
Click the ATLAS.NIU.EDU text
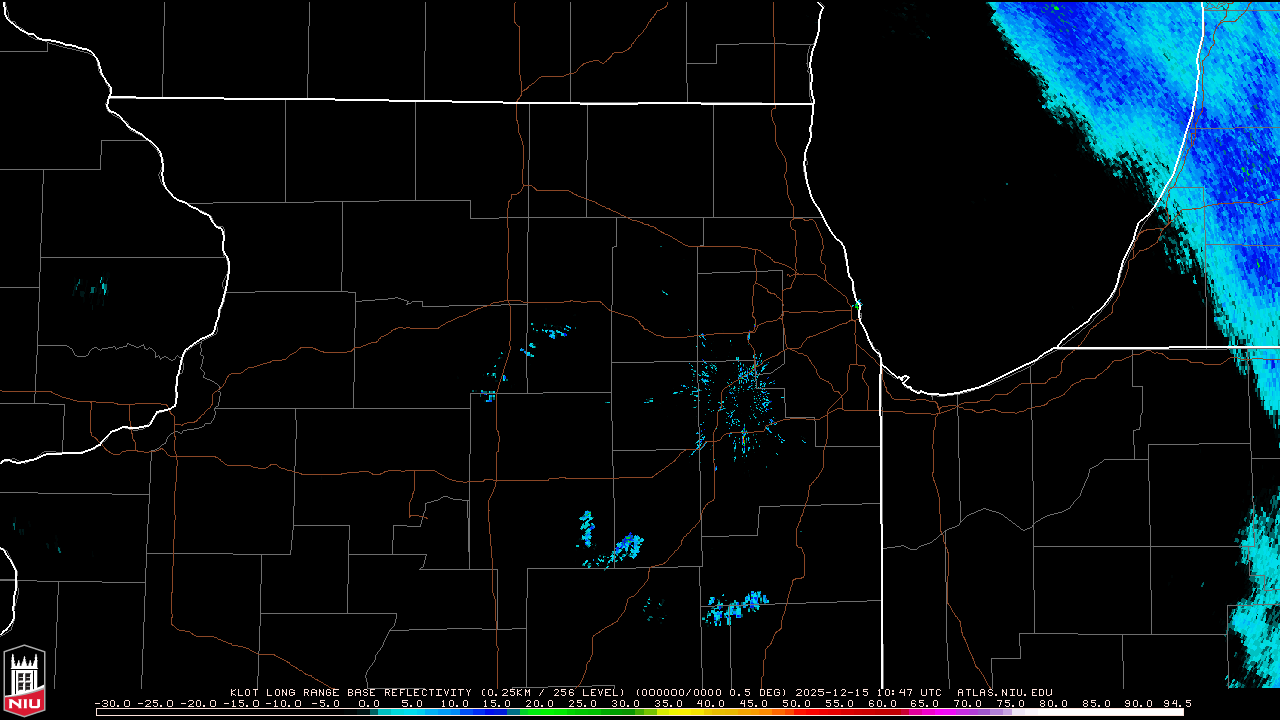[1004, 692]
